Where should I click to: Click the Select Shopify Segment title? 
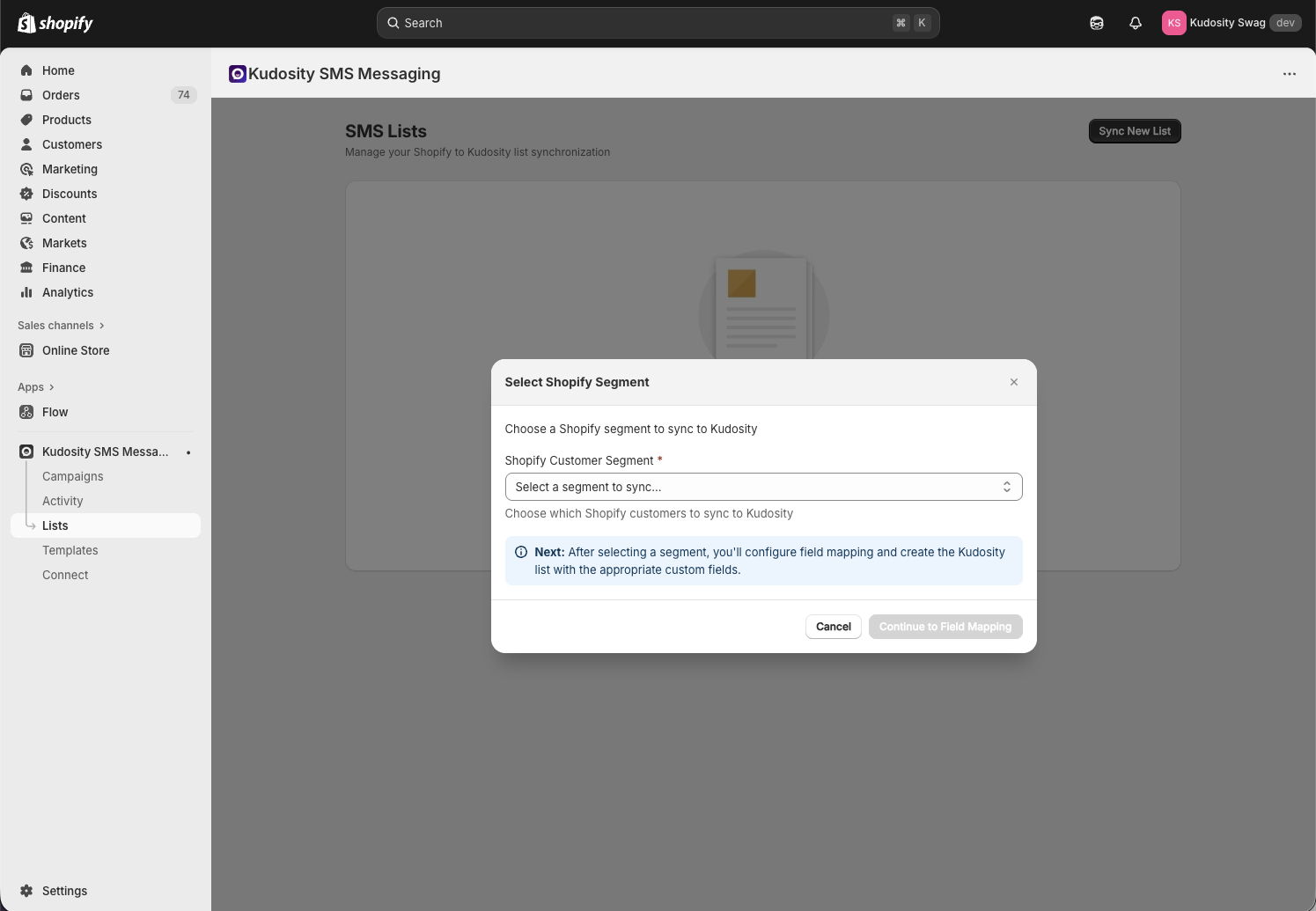click(x=577, y=382)
